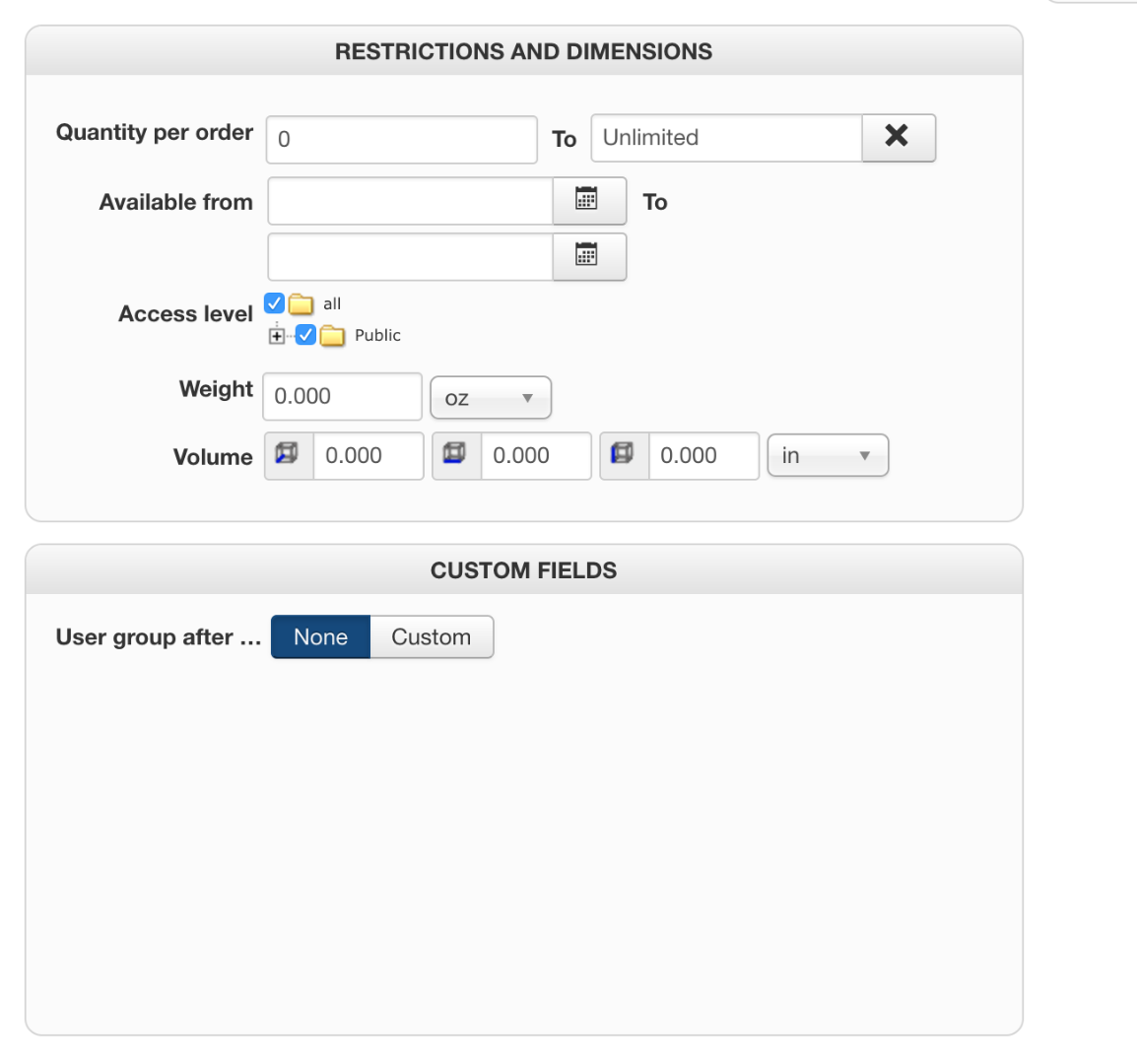Viewport: 1137px width, 1064px height.
Task: Focus the Weight value input field
Action: [x=342, y=397]
